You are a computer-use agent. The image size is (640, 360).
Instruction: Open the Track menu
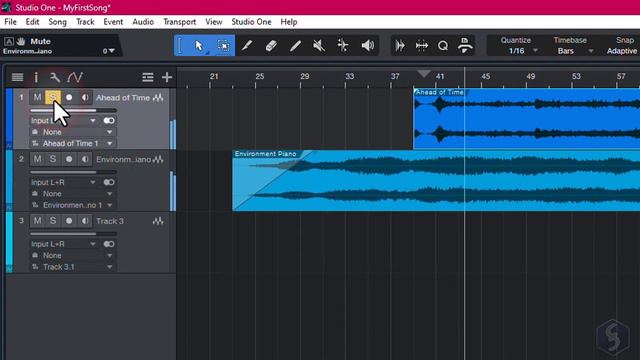coord(85,22)
